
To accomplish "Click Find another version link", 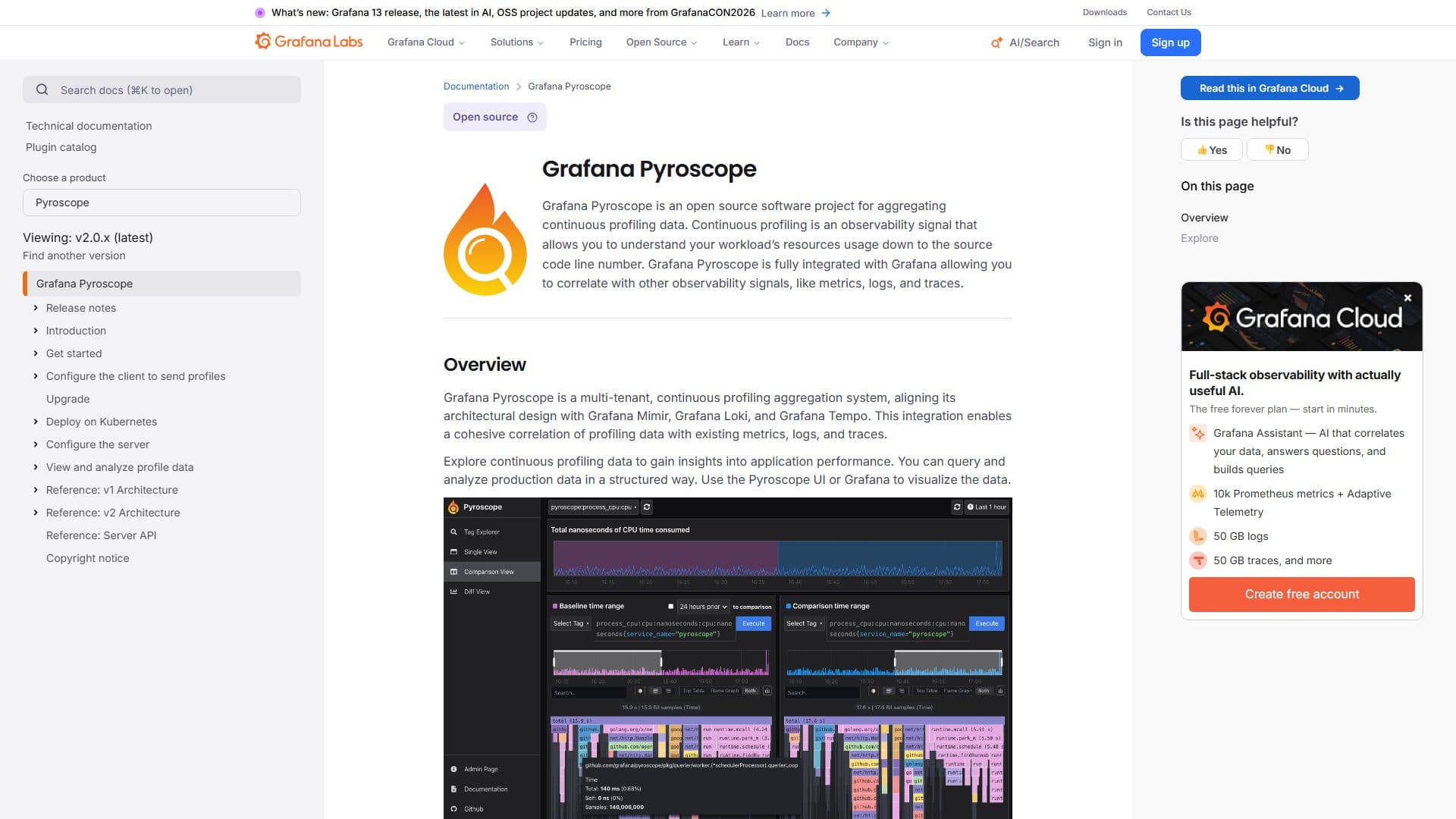I will [x=74, y=256].
